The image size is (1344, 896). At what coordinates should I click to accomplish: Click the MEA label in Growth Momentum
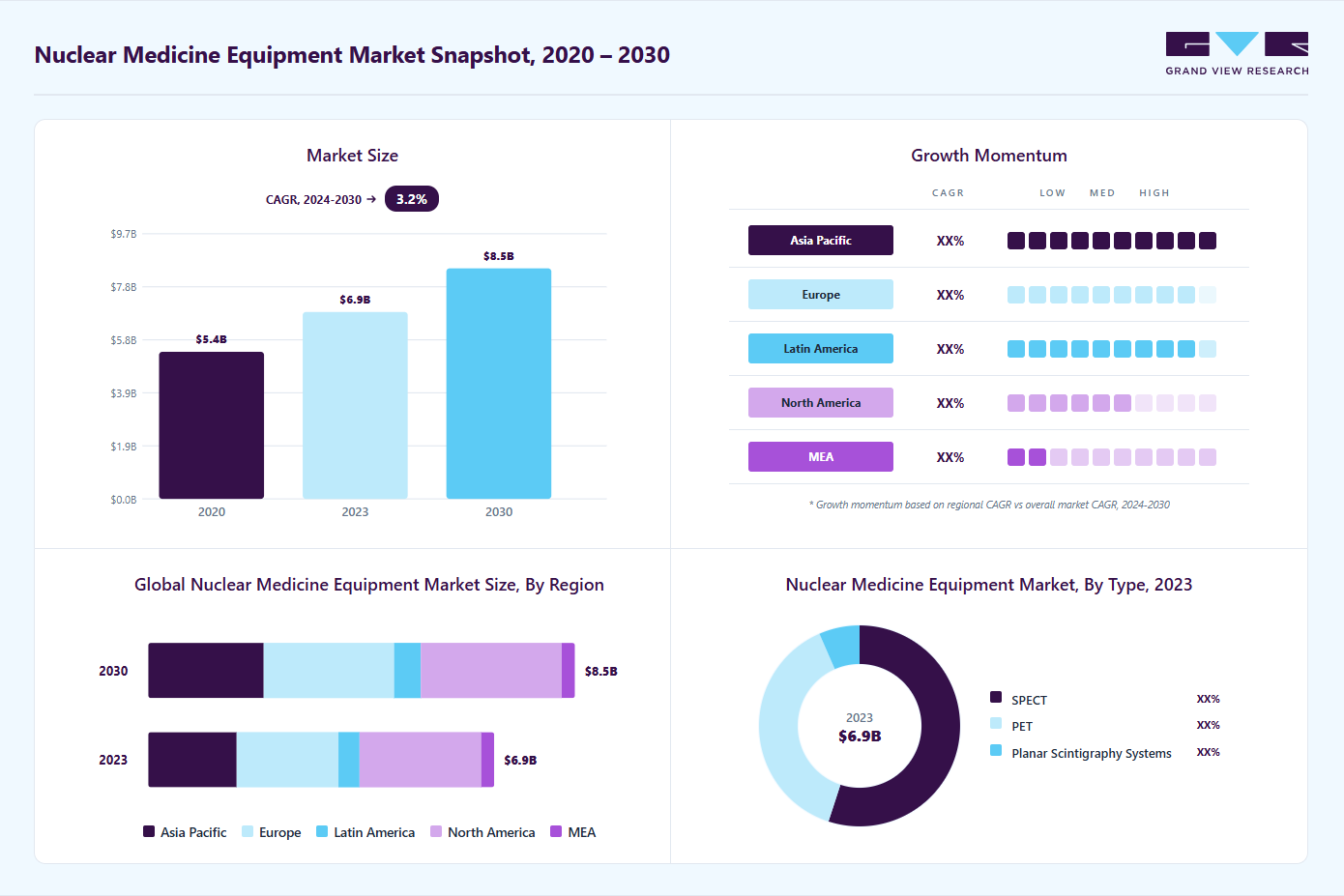tap(821, 457)
